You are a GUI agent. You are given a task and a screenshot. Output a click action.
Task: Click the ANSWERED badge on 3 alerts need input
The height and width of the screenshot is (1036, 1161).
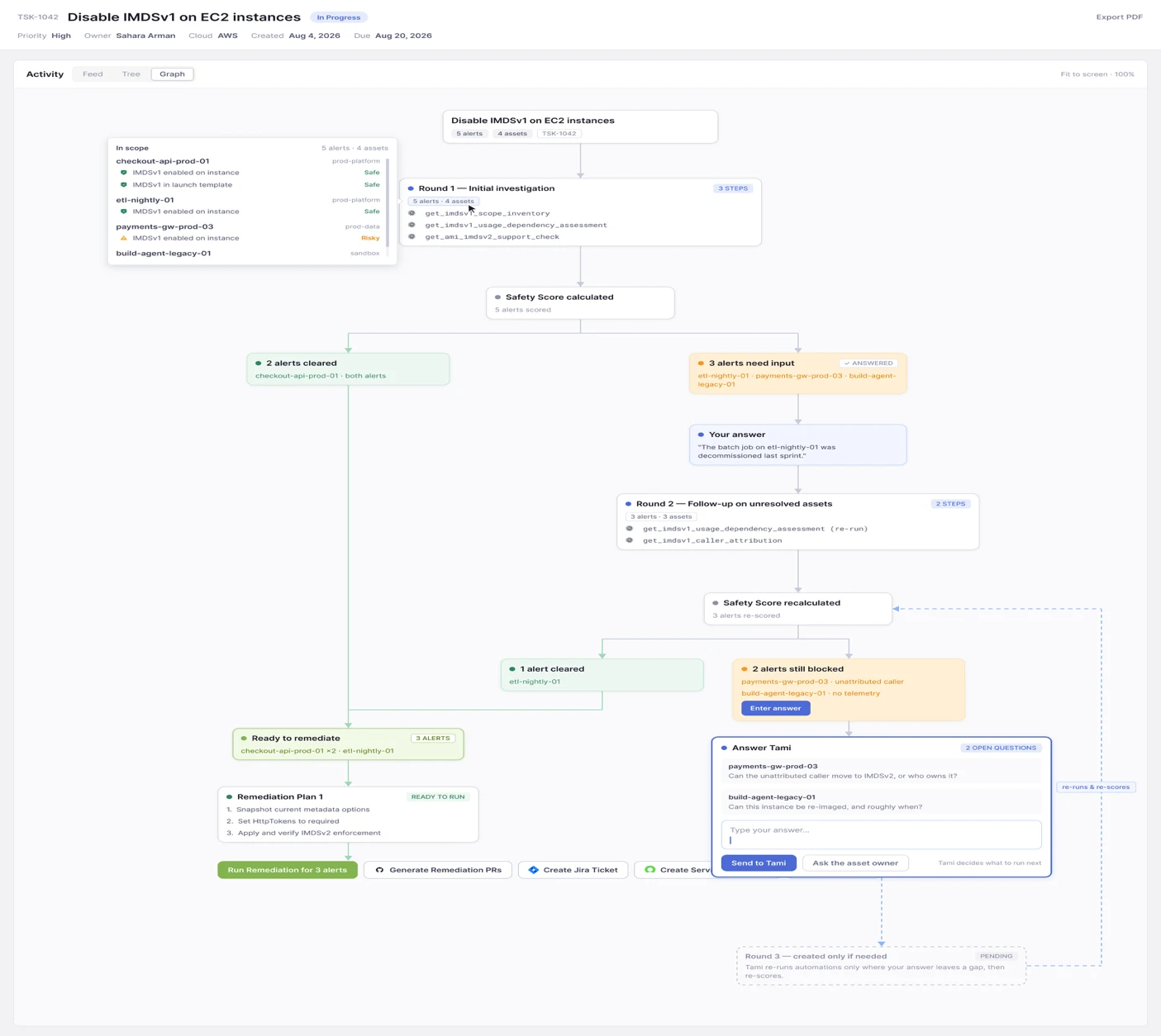[x=868, y=364]
